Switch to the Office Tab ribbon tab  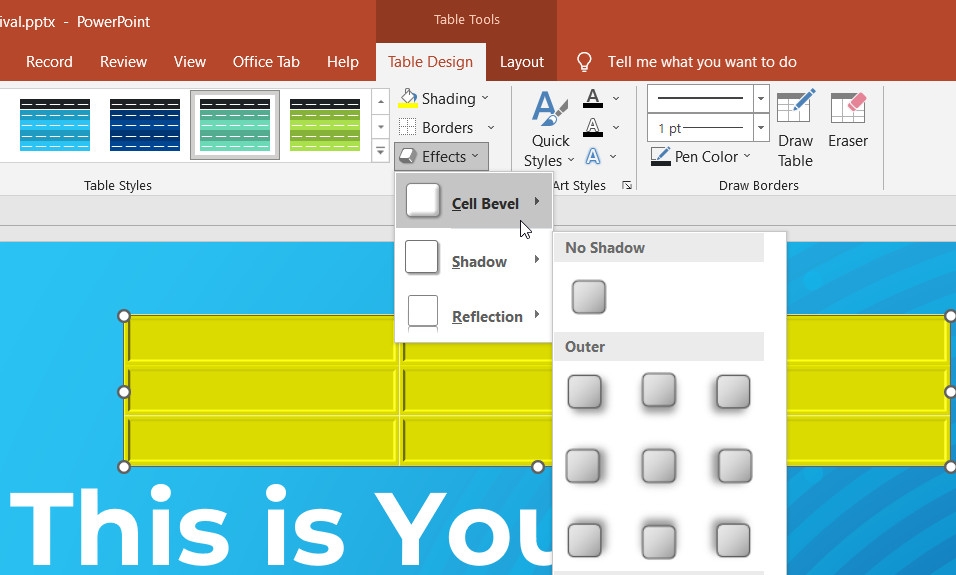pos(266,62)
